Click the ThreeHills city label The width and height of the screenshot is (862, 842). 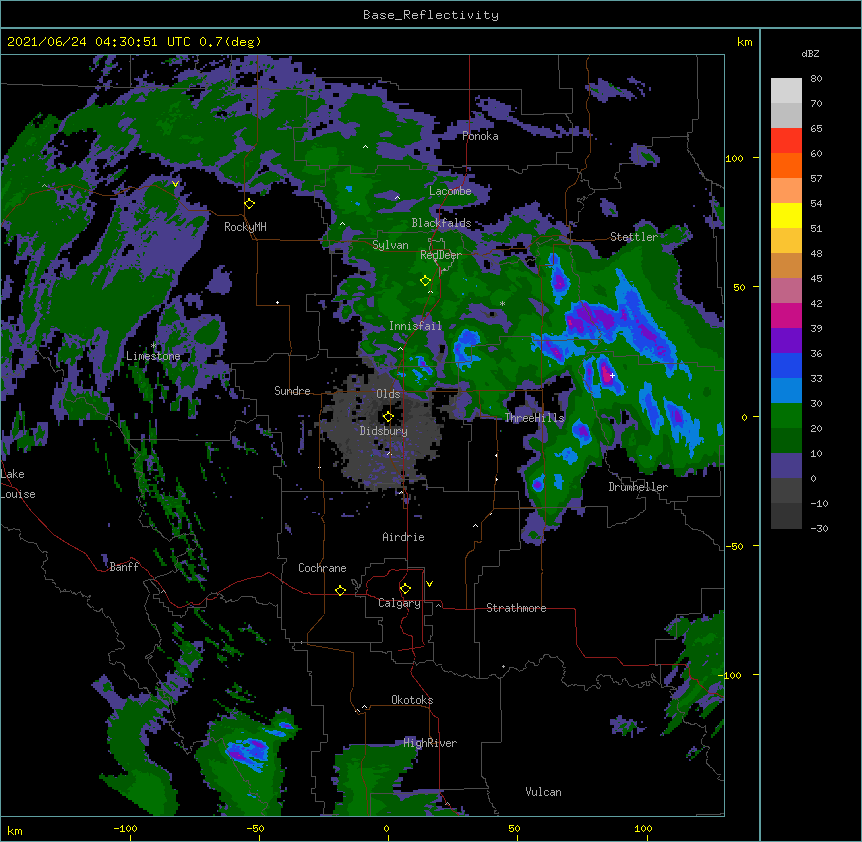click(534, 418)
